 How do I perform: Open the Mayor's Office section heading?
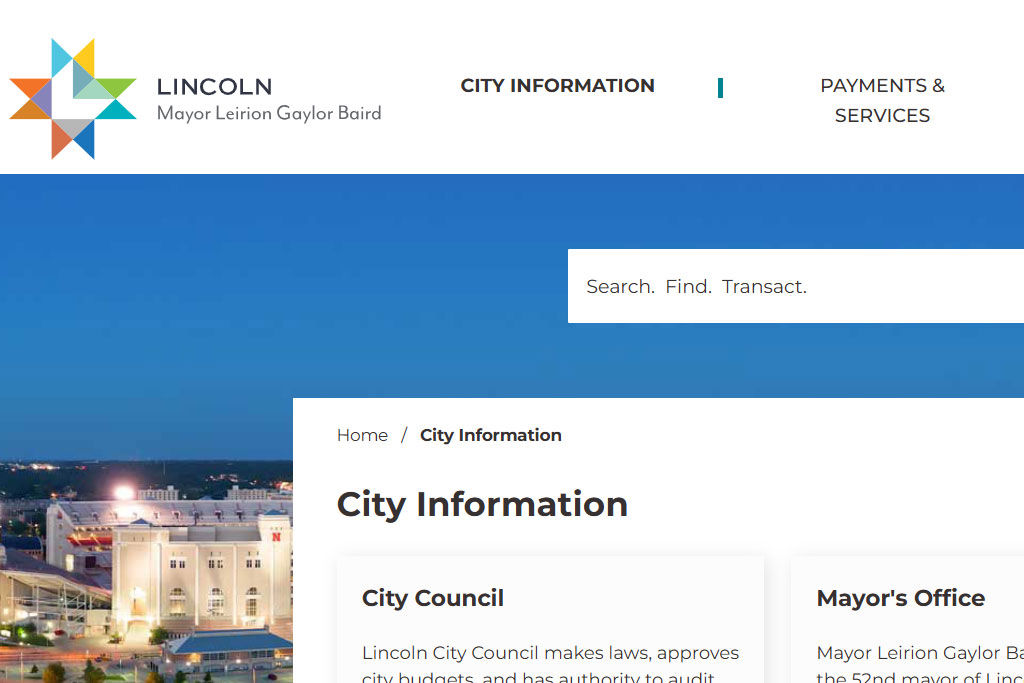900,598
